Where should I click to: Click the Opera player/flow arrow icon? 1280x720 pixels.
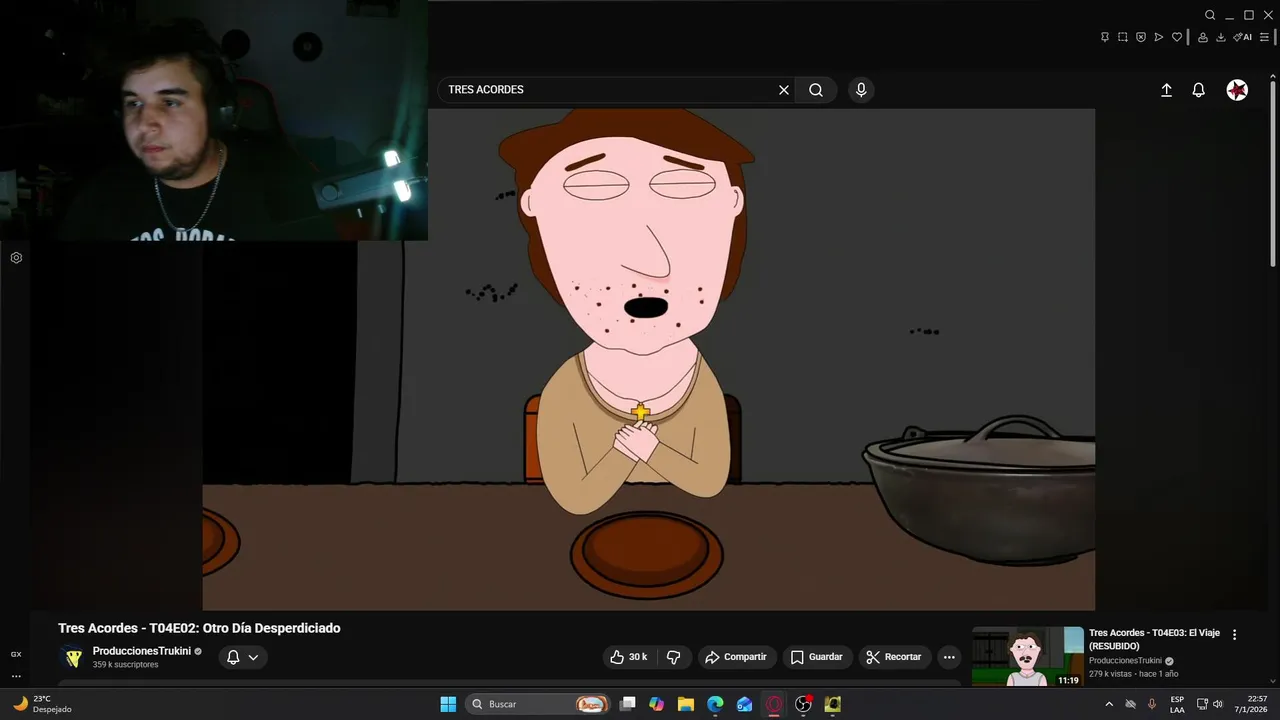coord(1159,37)
